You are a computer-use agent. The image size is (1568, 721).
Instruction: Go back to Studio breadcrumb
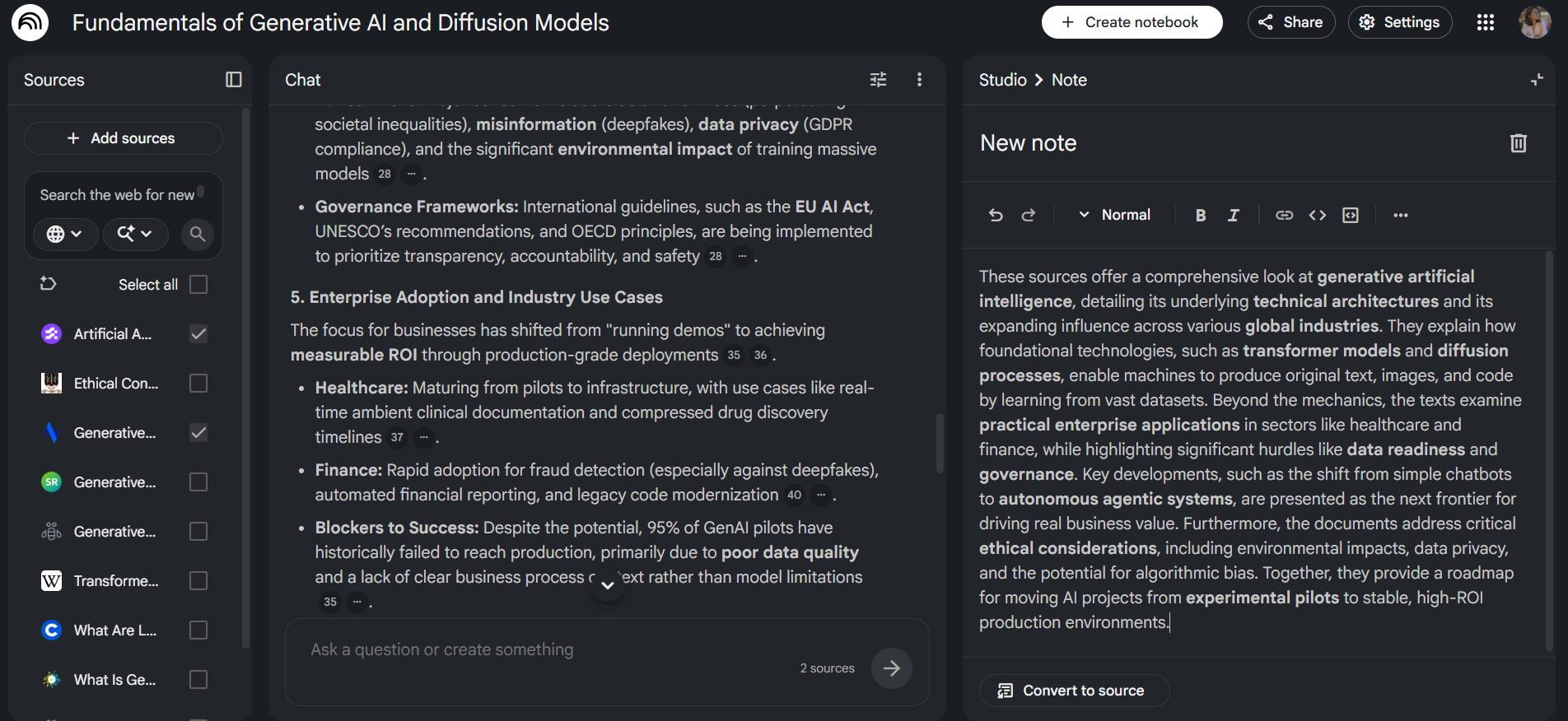click(x=1002, y=80)
